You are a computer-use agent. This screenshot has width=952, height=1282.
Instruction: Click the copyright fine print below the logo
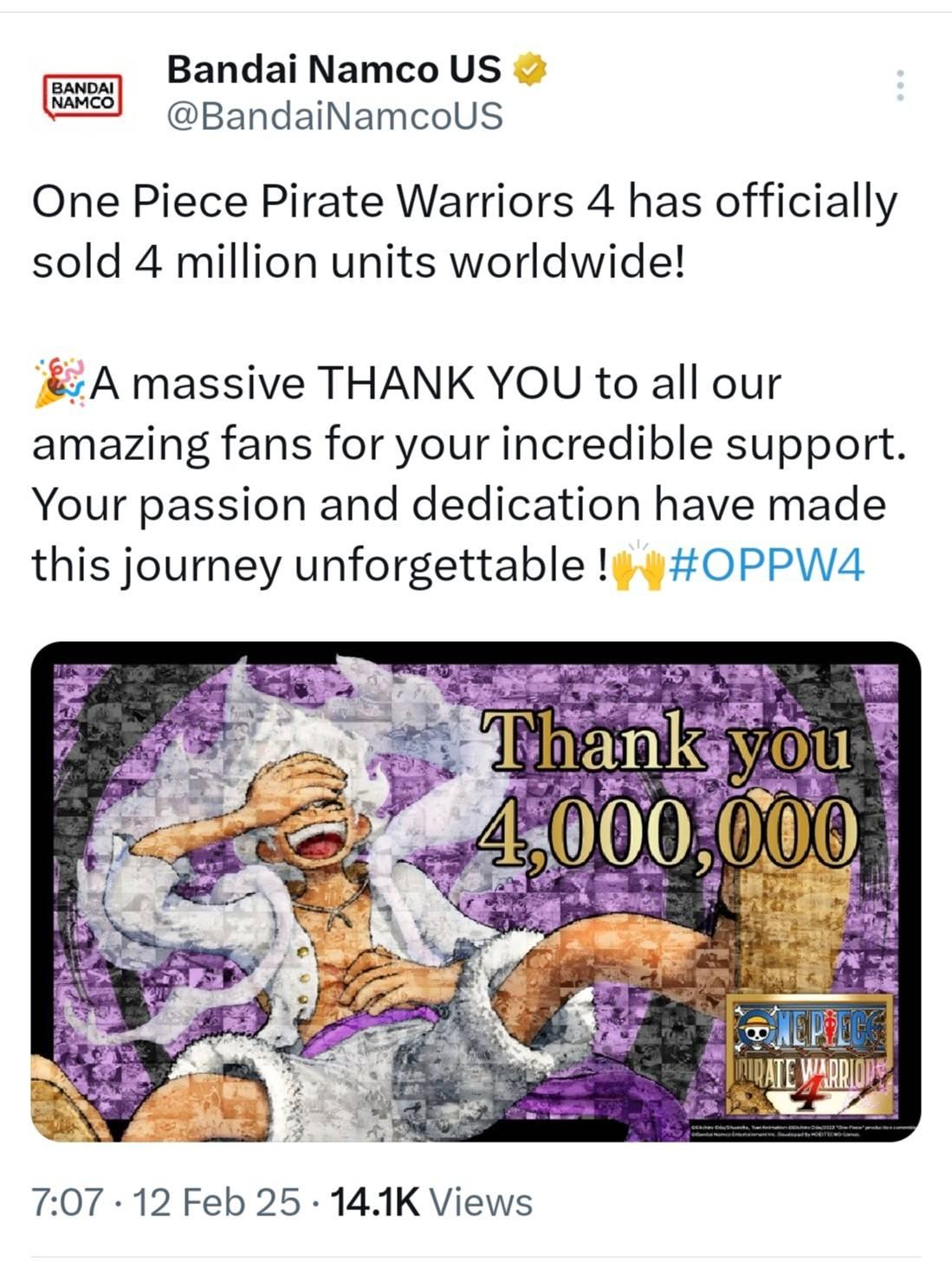coord(804,1131)
